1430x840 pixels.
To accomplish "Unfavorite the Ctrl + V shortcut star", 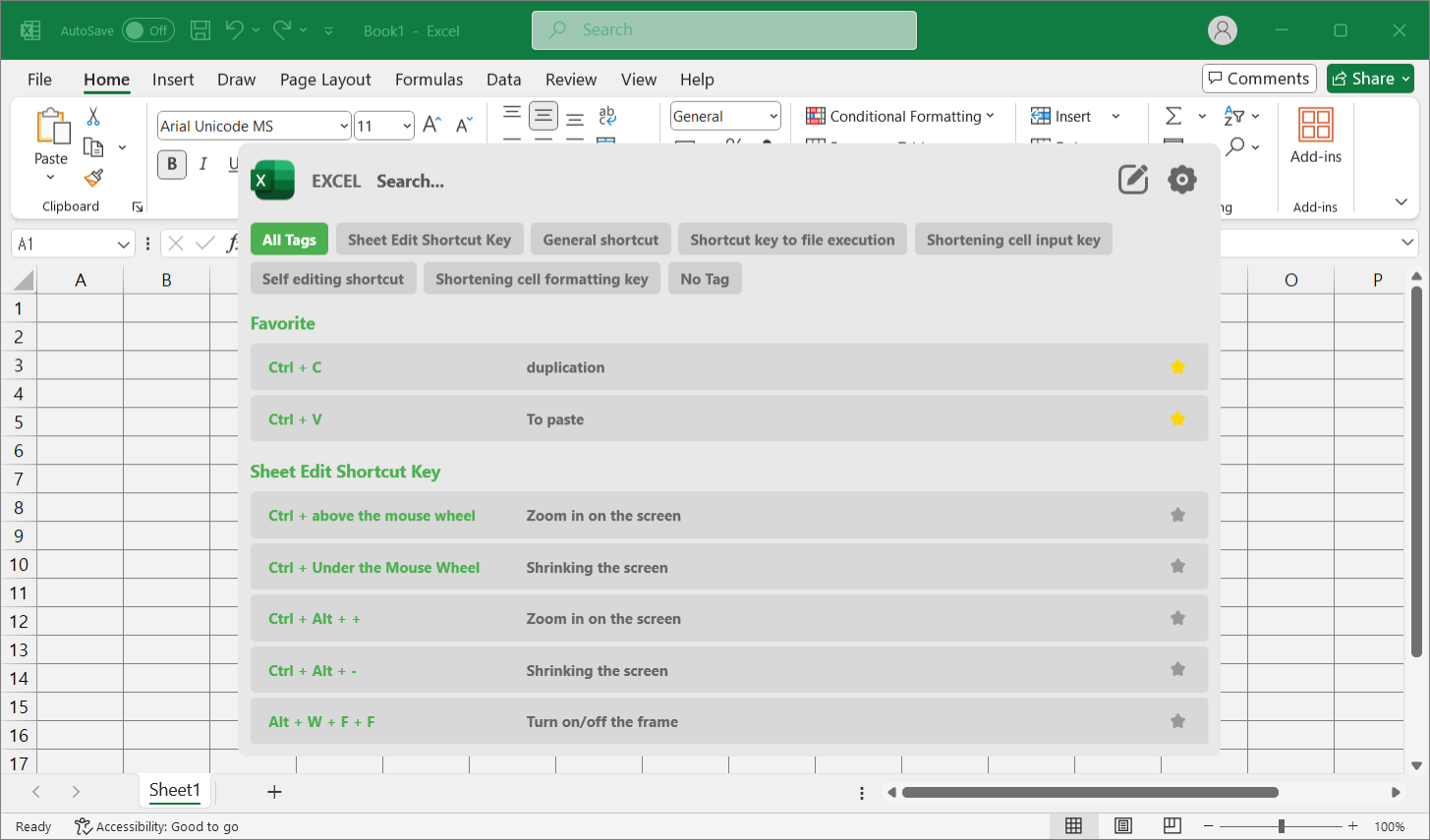I will [1178, 420].
